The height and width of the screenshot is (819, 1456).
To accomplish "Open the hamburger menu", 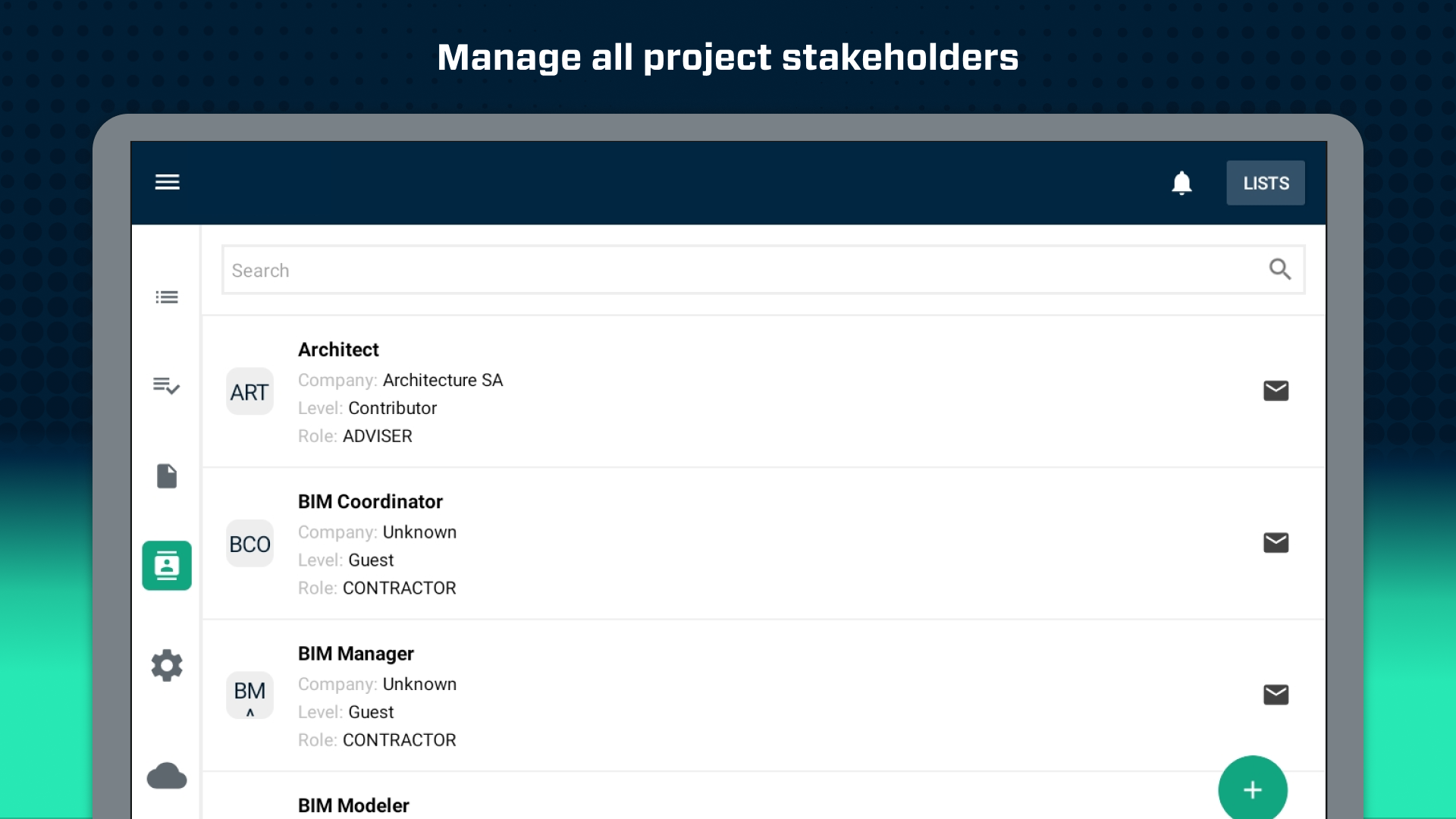I will (x=167, y=182).
